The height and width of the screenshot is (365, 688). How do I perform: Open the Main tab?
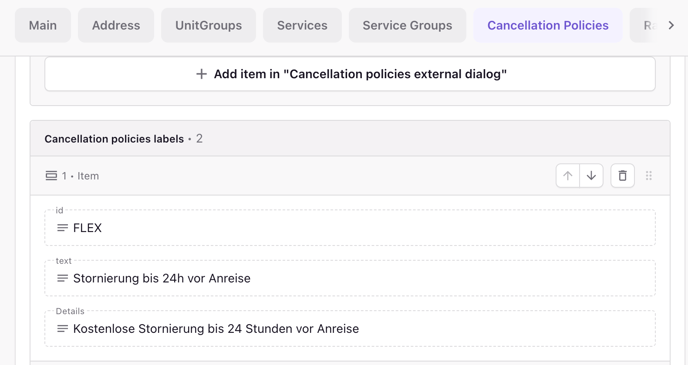(43, 25)
